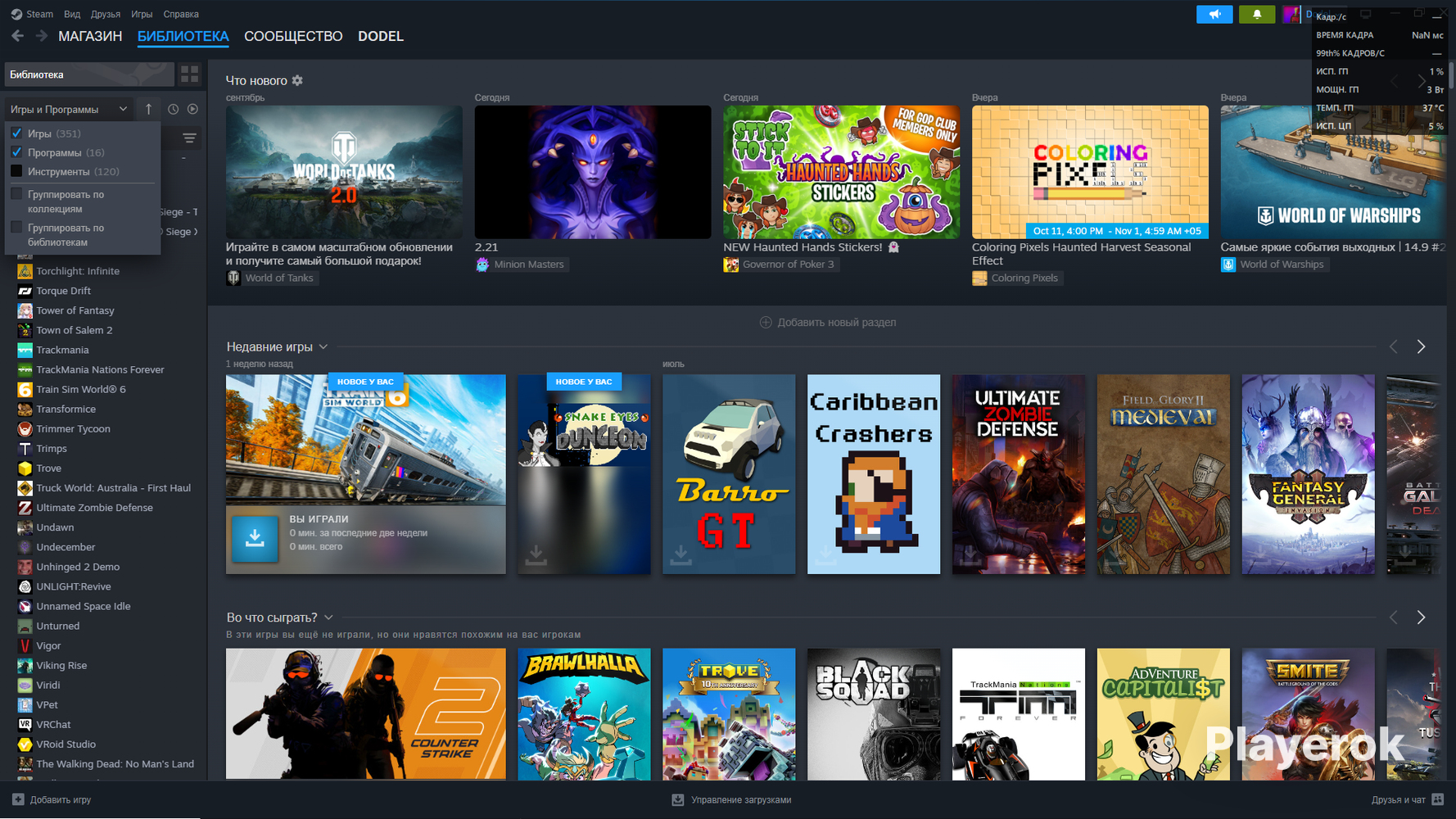Open the Справка menu
This screenshot has width=1456, height=819.
click(181, 14)
